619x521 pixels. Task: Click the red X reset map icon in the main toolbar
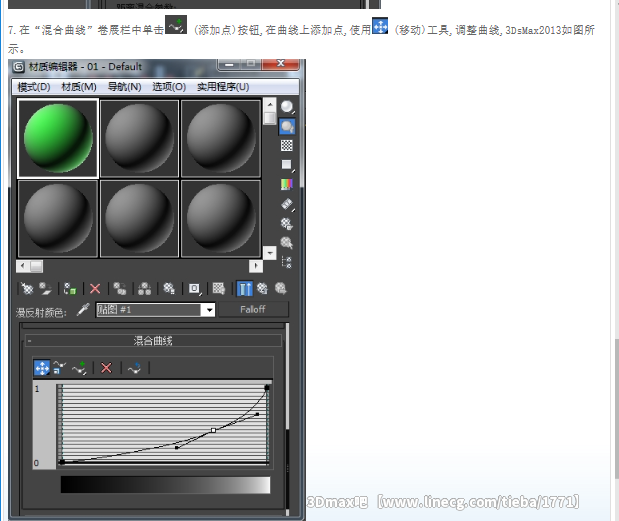click(95, 289)
